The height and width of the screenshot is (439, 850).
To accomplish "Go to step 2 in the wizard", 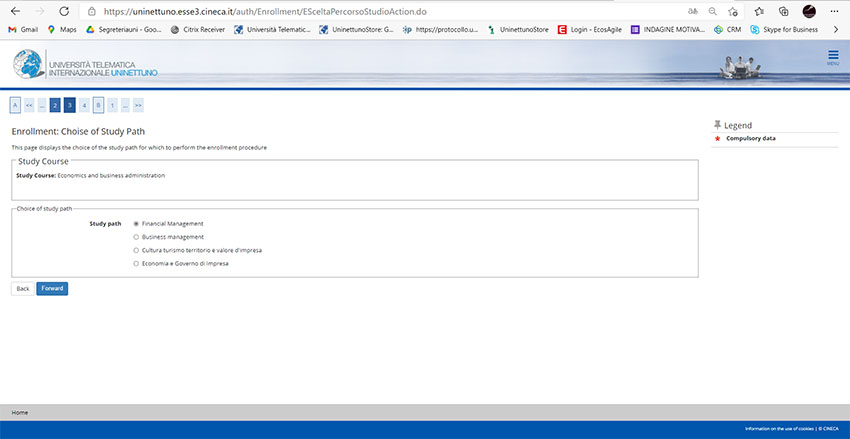I will [56, 104].
